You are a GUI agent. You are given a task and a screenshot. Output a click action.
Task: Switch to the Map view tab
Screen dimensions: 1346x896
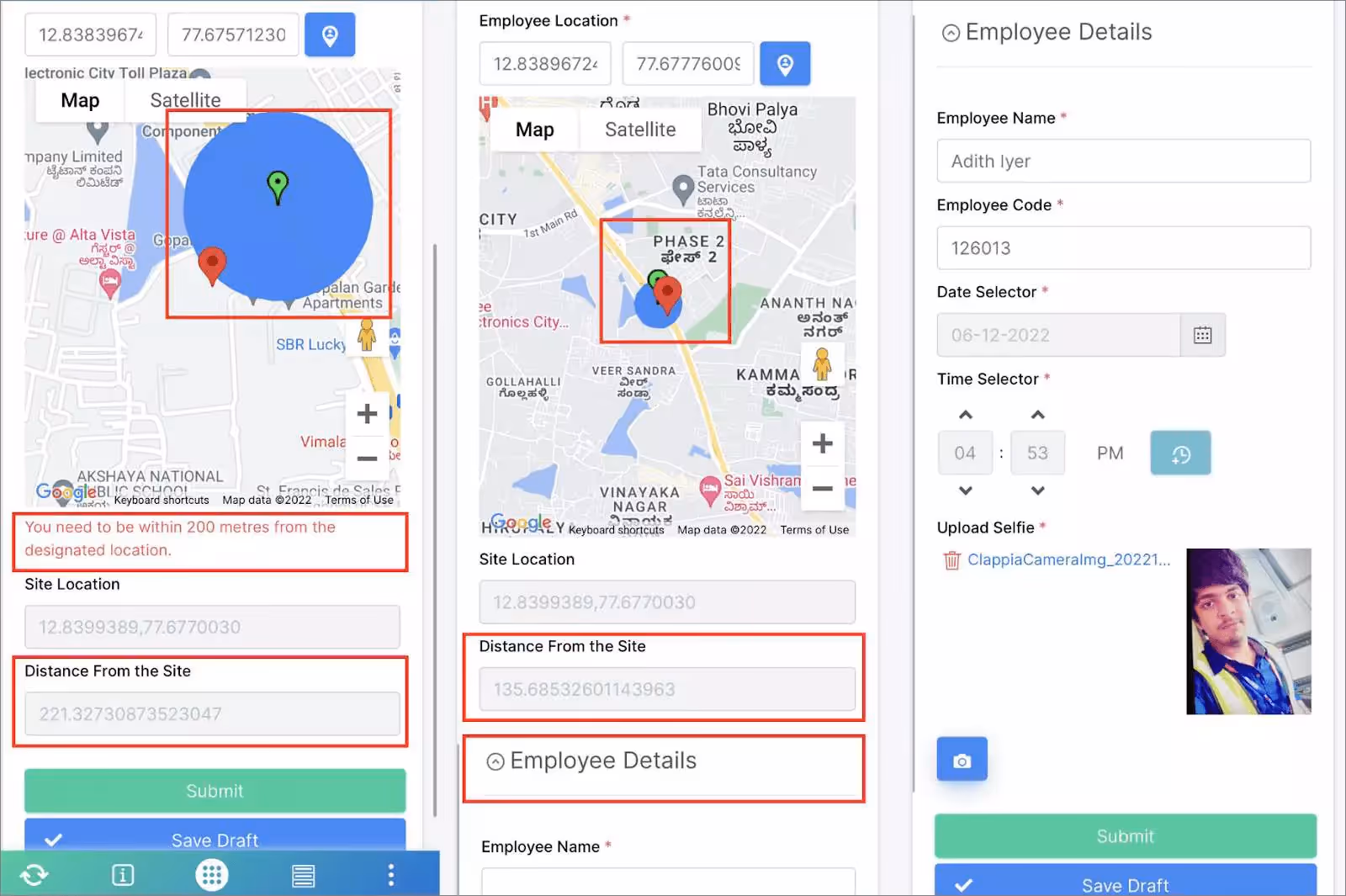[534, 129]
